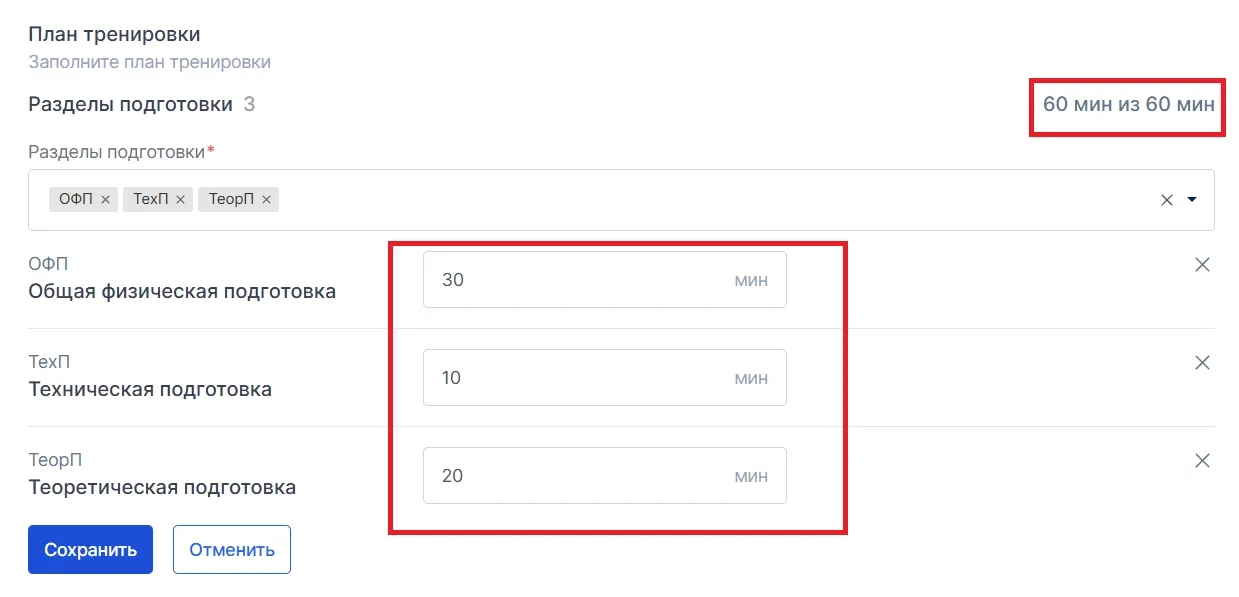Select the ОФП chip label
The image size is (1239, 597).
tap(76, 200)
